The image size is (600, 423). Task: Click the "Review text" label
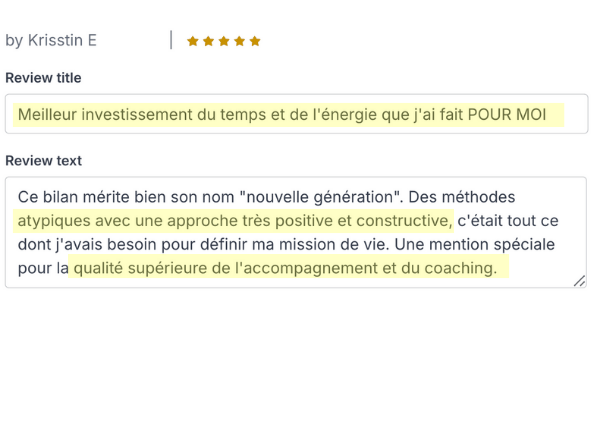point(43,161)
